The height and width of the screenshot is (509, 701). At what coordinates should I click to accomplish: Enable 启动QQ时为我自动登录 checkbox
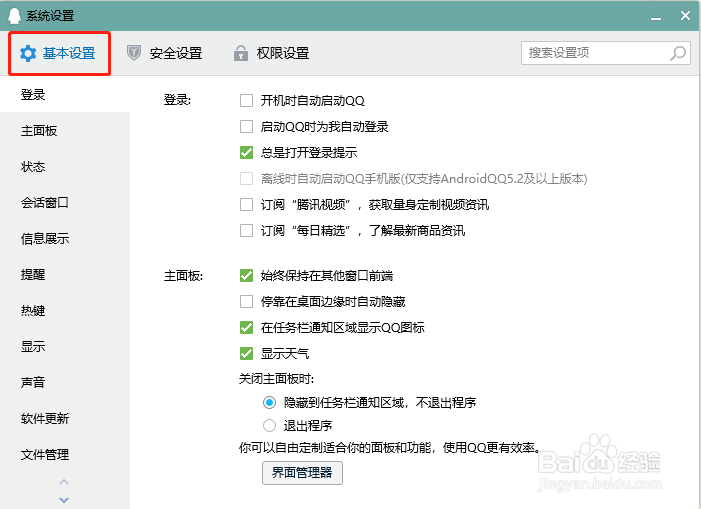(246, 126)
